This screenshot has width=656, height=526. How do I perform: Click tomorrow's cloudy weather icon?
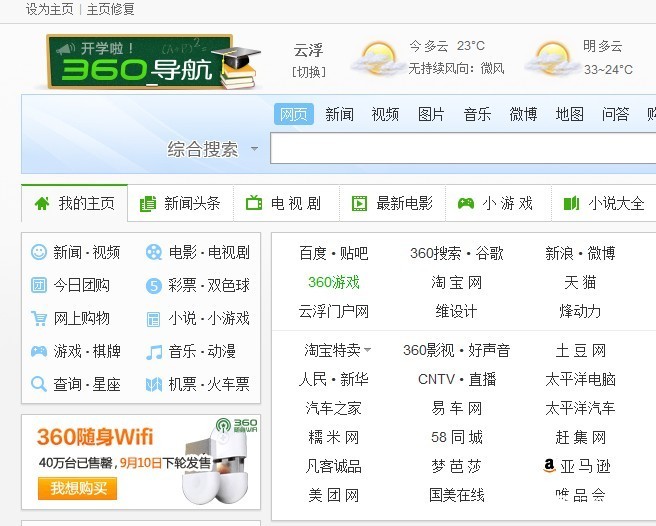[x=550, y=58]
